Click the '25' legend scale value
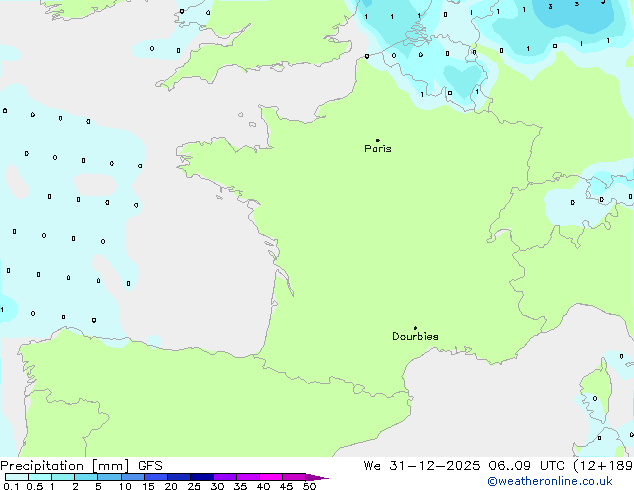 tap(194, 486)
